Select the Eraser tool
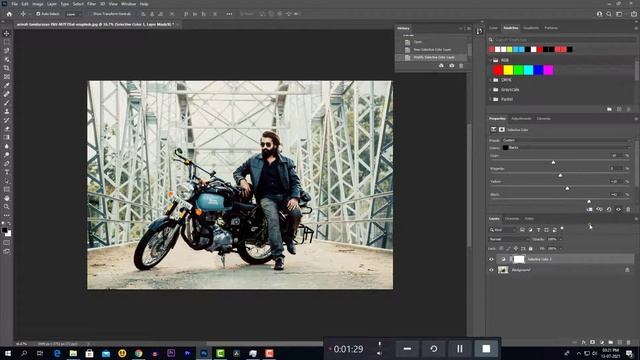 7,129
